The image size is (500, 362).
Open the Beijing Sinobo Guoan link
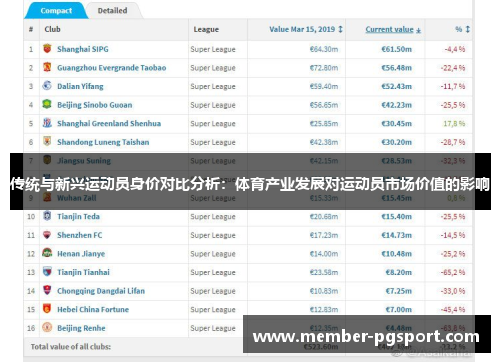tap(95, 105)
